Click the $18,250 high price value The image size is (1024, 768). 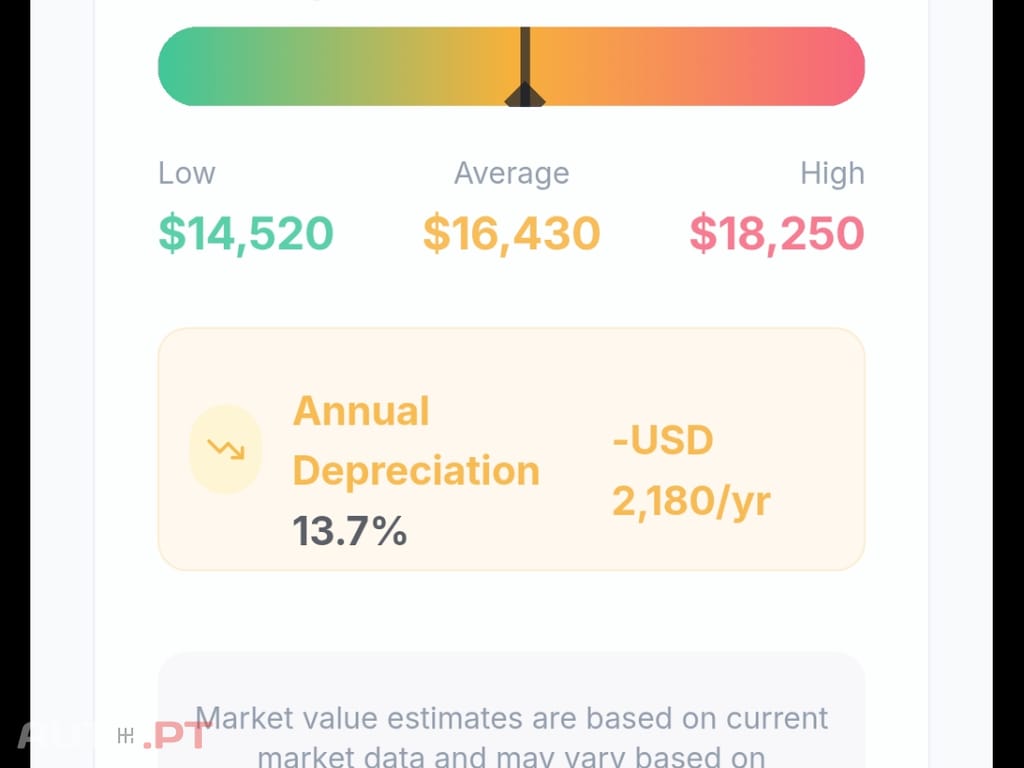click(x=777, y=233)
